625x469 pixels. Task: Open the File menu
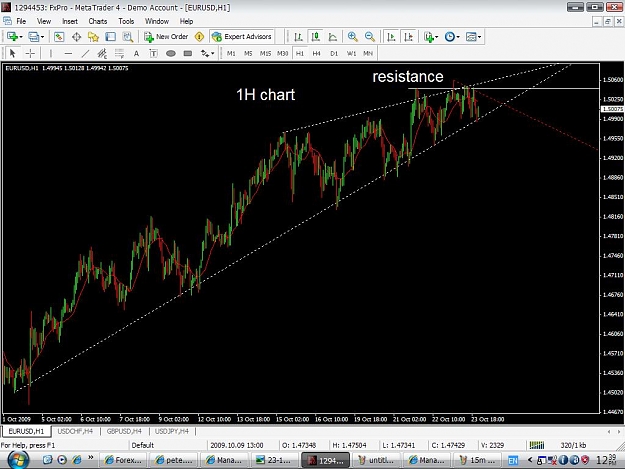(21, 21)
